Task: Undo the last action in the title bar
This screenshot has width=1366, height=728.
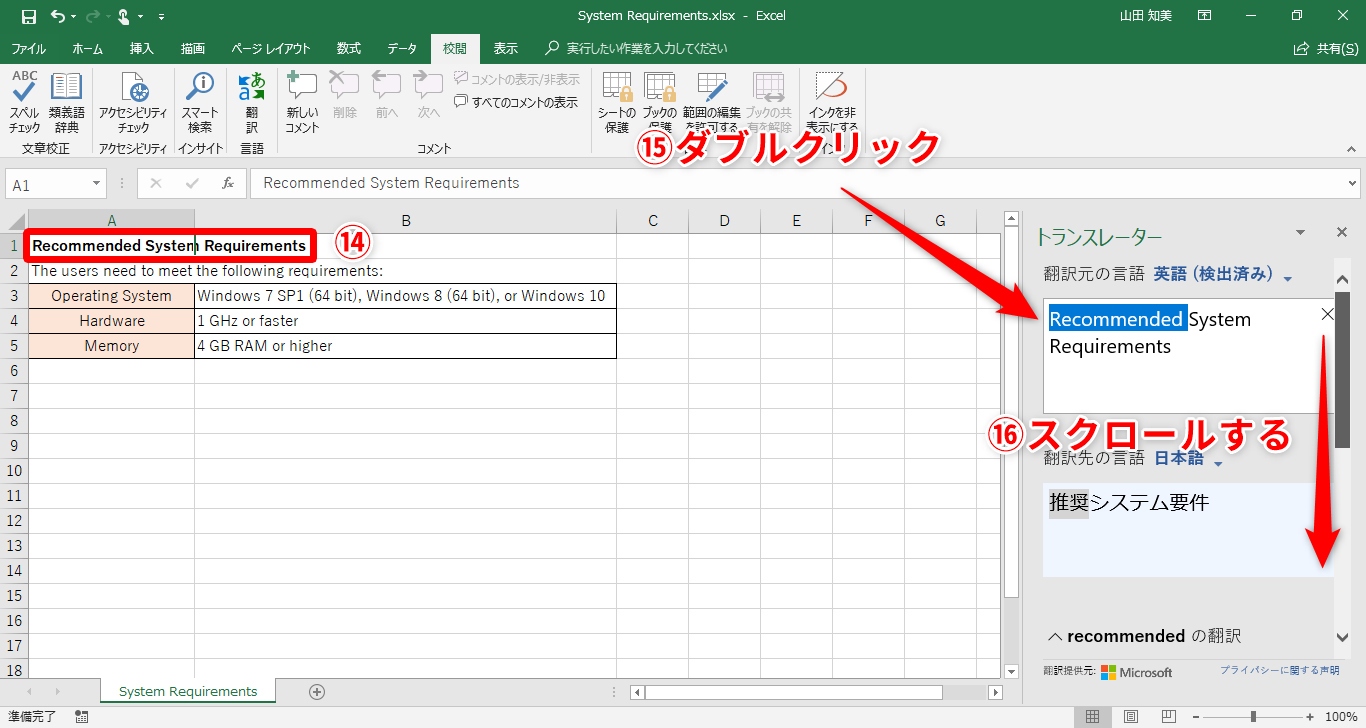Action: click(58, 16)
